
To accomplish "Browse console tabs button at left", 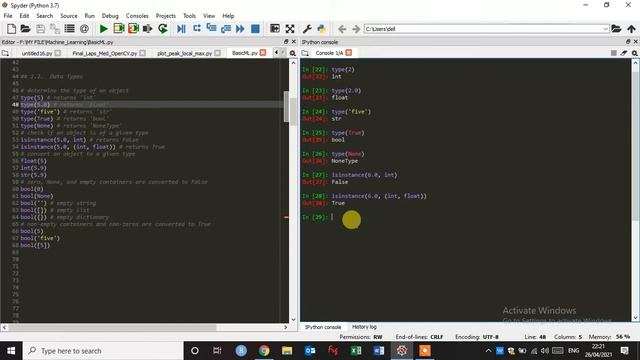I will click(305, 53).
